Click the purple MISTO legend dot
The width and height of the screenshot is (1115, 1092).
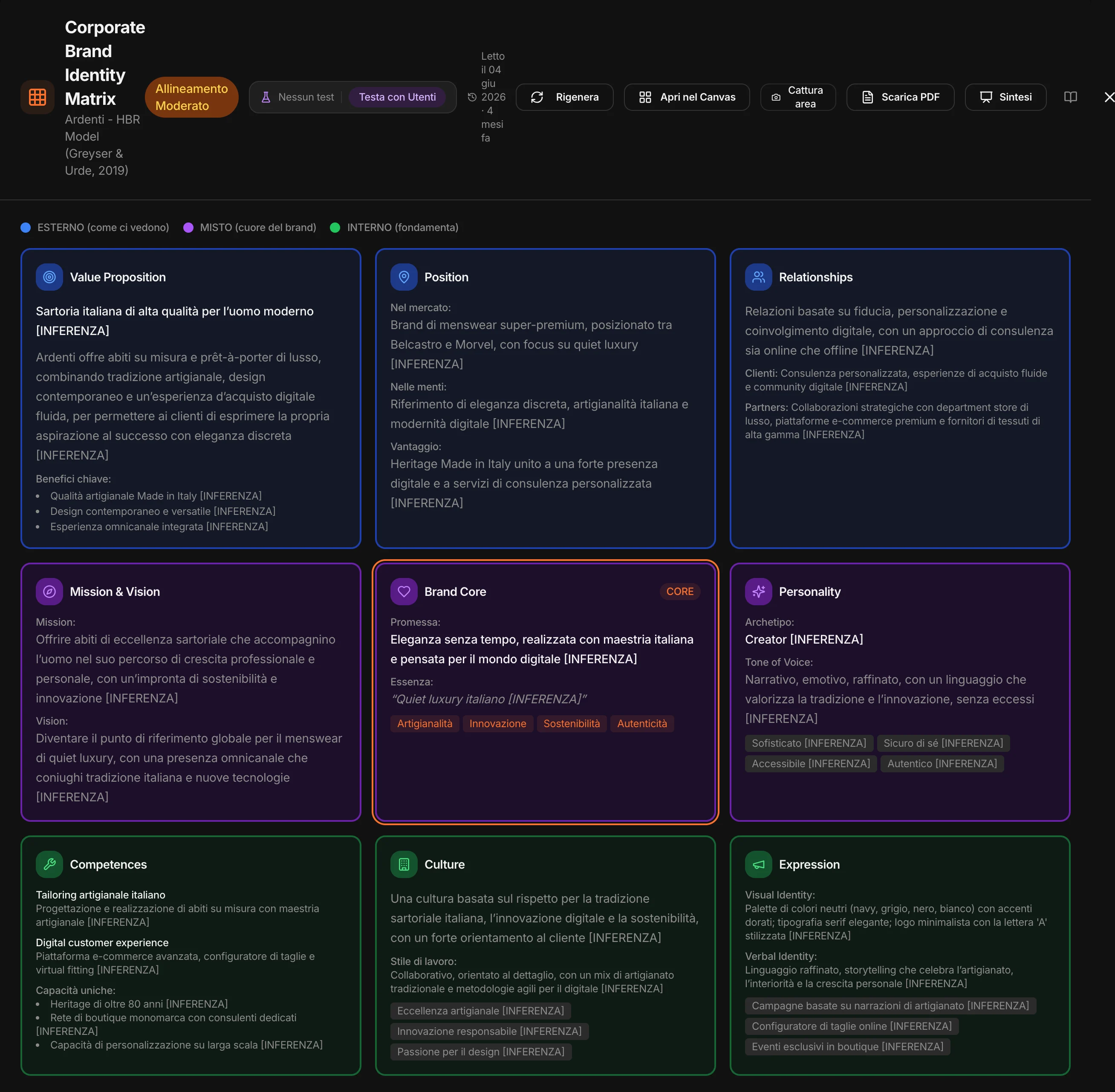tap(188, 228)
